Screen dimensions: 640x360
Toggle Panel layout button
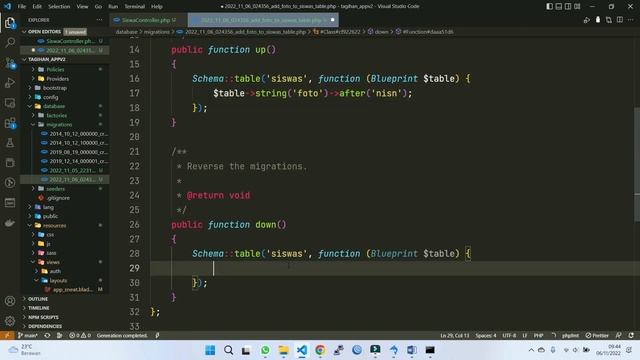click(559, 7)
